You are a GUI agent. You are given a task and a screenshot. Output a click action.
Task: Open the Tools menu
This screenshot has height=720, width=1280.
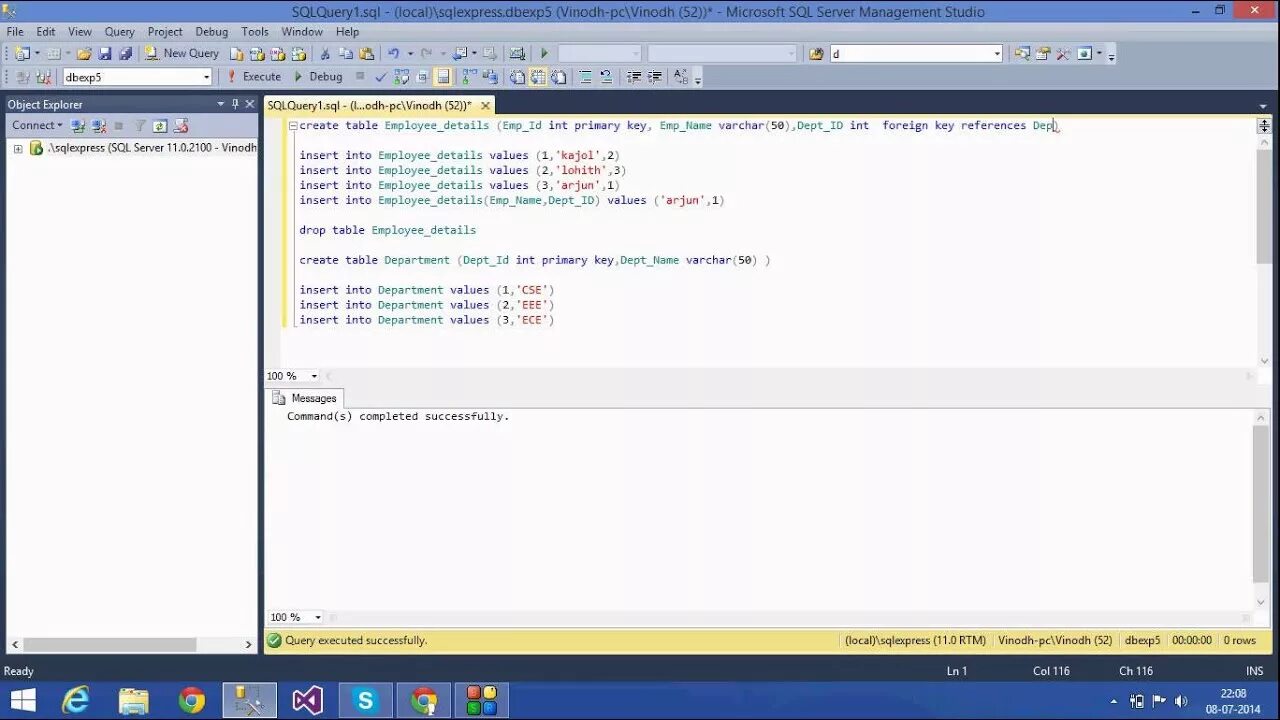click(255, 31)
